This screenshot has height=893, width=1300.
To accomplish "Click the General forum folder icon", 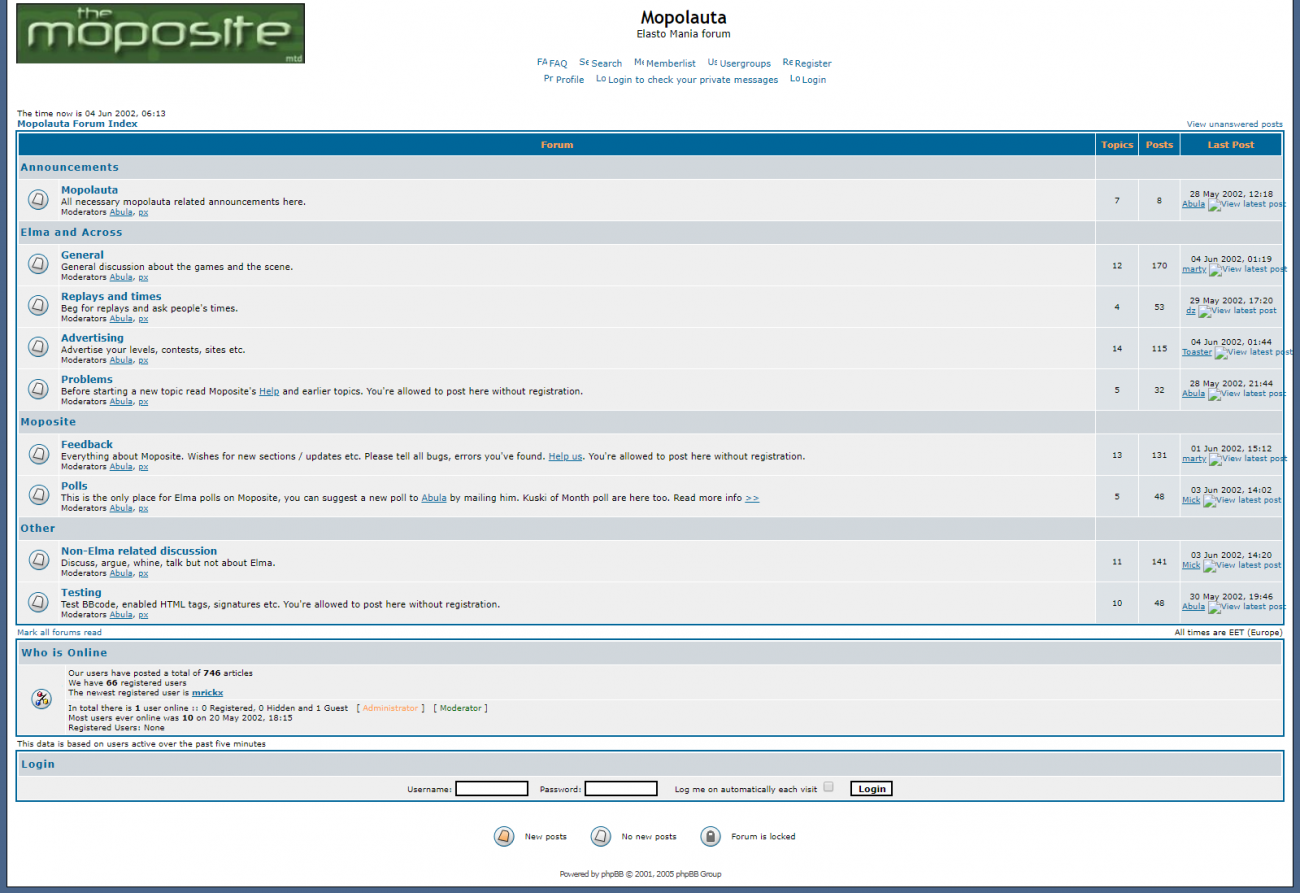I will click(x=38, y=265).
